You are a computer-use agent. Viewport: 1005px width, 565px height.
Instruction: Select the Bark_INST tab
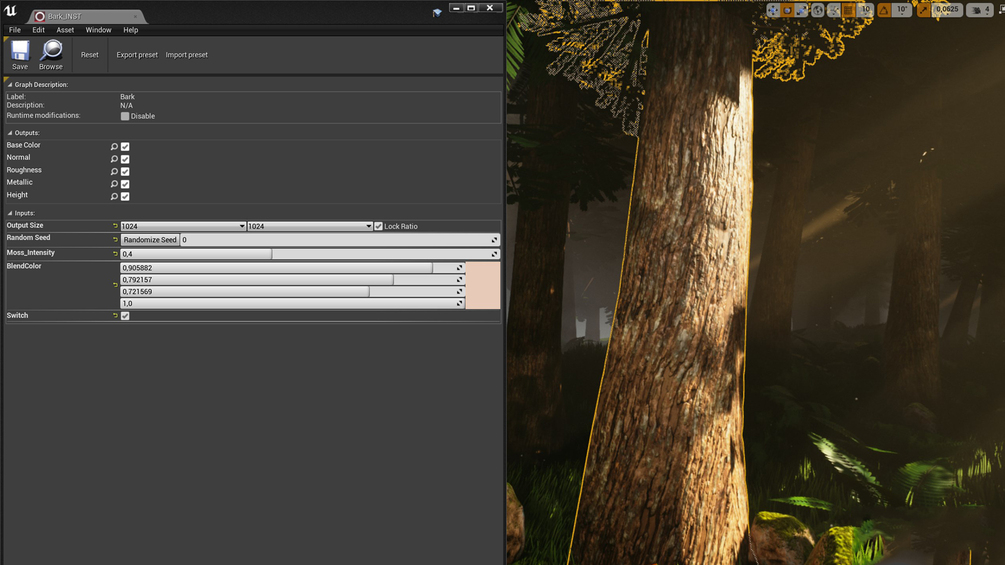tap(87, 16)
